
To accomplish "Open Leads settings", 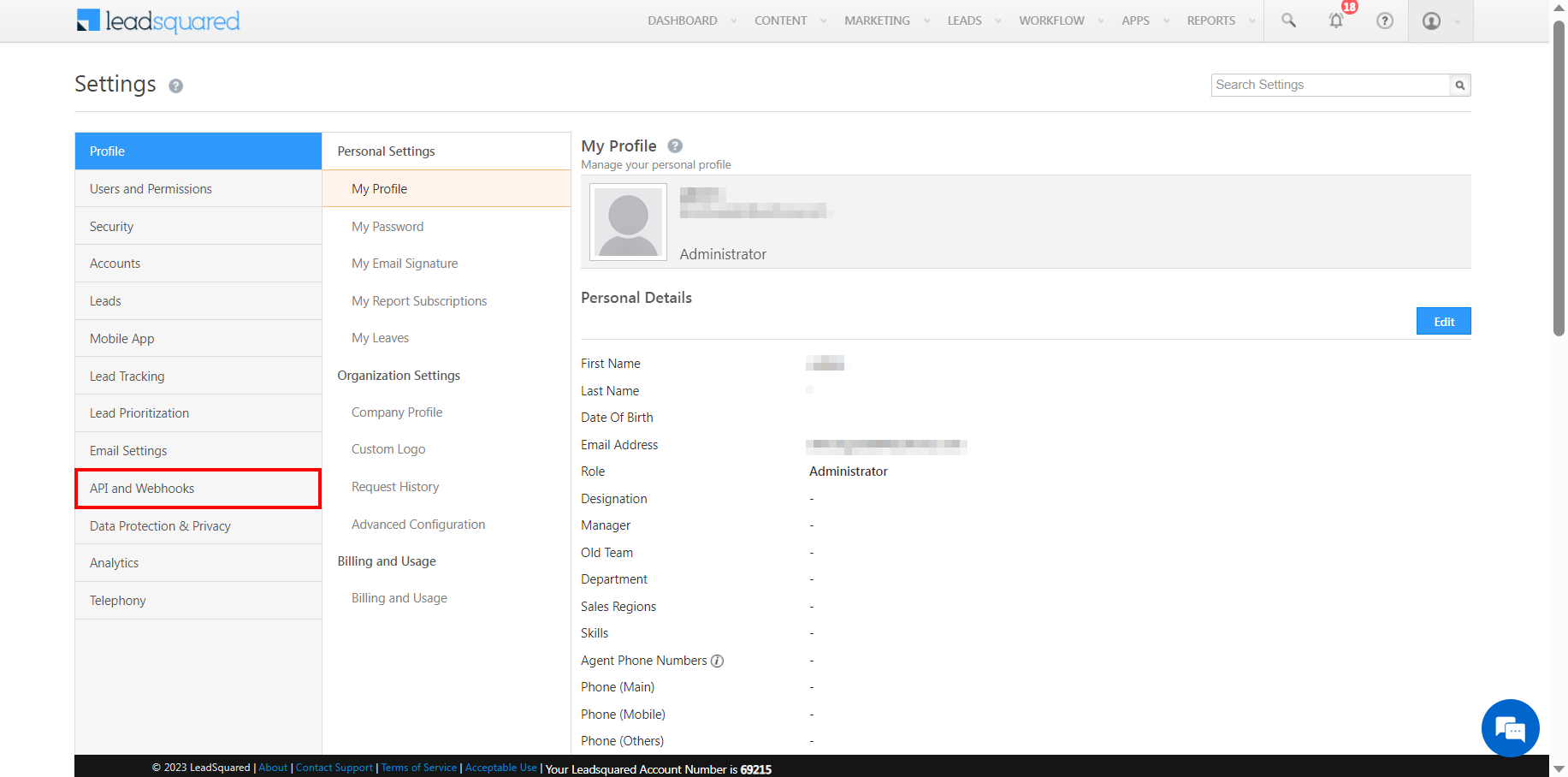I will coord(198,301).
